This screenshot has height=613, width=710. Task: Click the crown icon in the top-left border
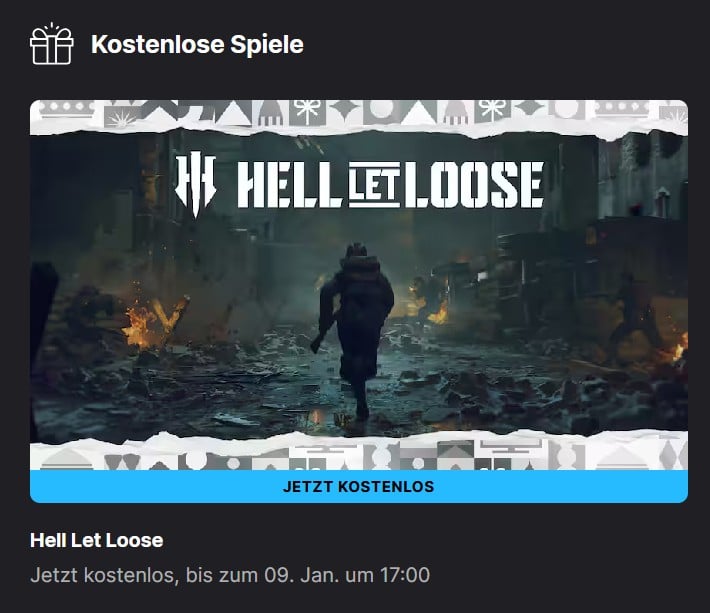click(67, 109)
